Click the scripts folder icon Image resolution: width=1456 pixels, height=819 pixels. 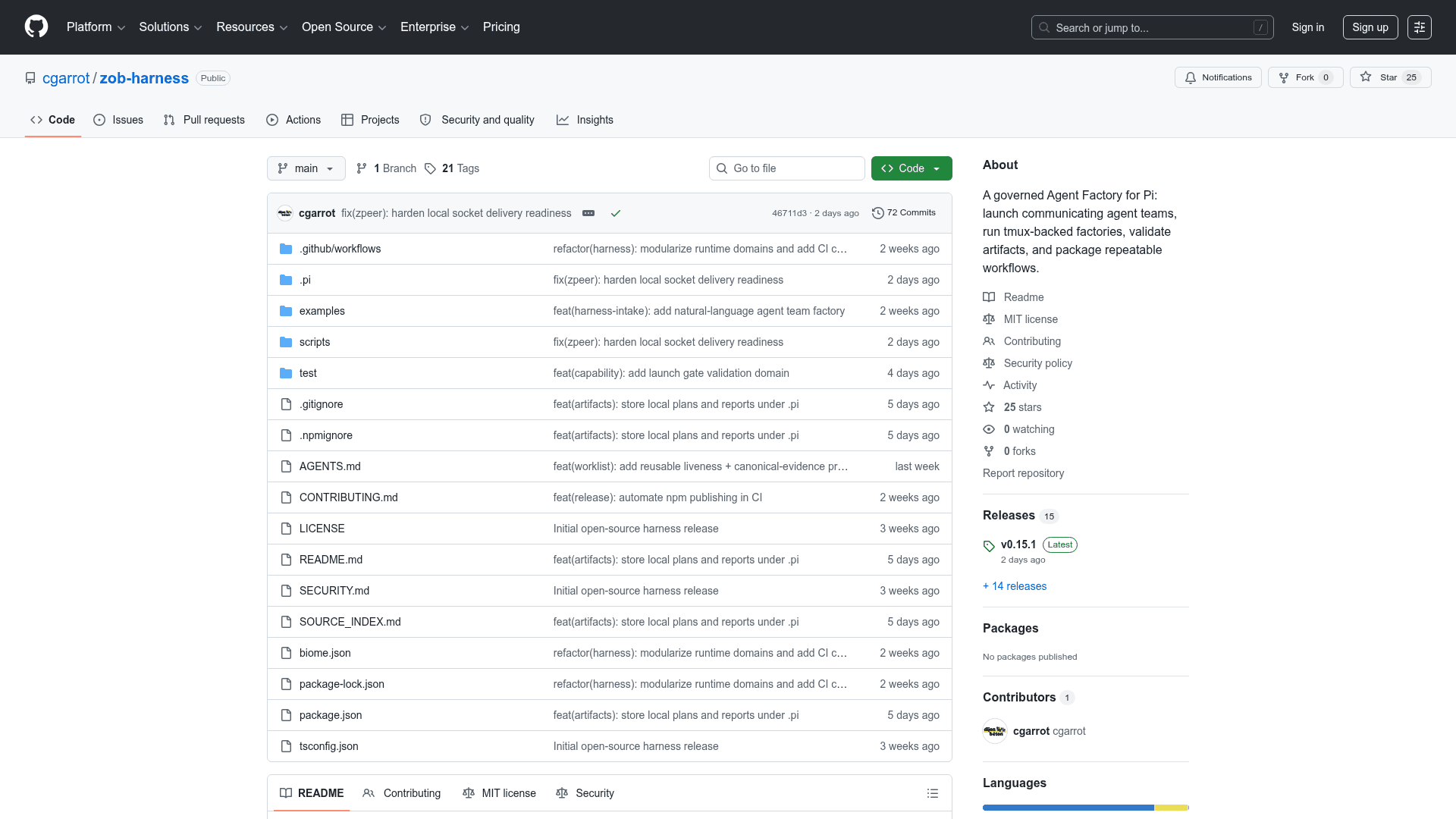[286, 342]
